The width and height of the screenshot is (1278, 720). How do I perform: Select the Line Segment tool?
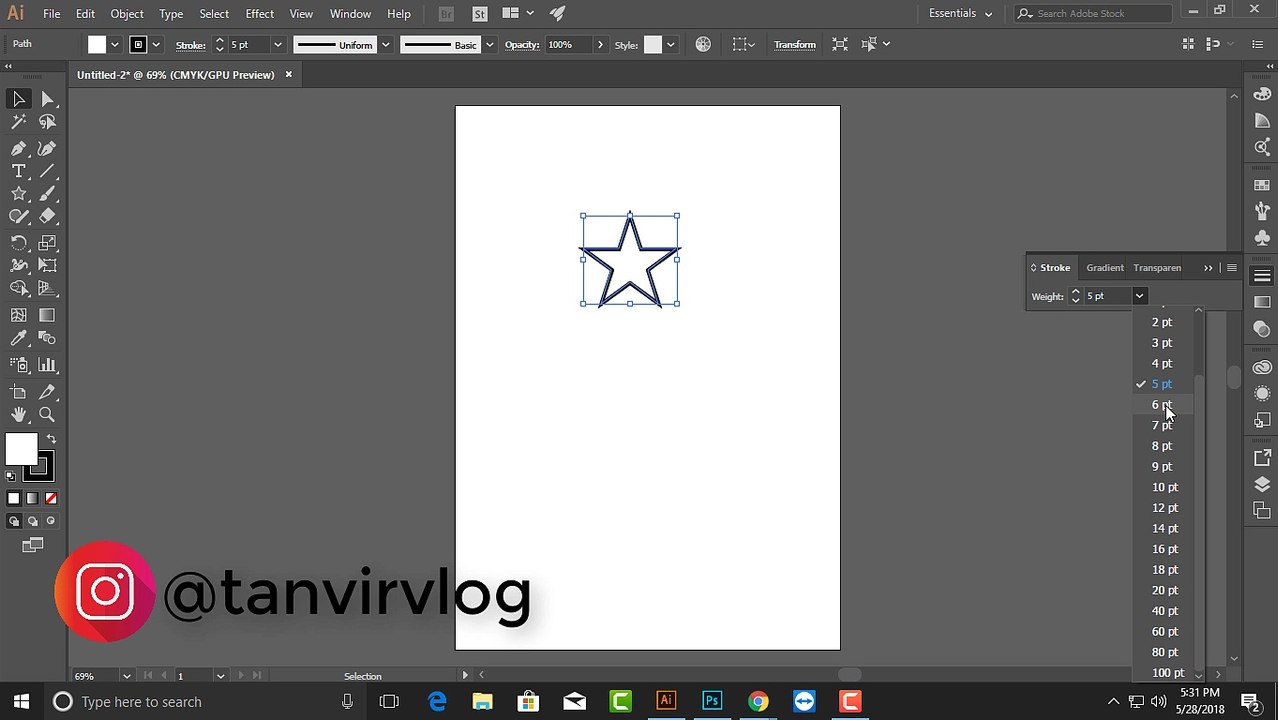click(47, 171)
